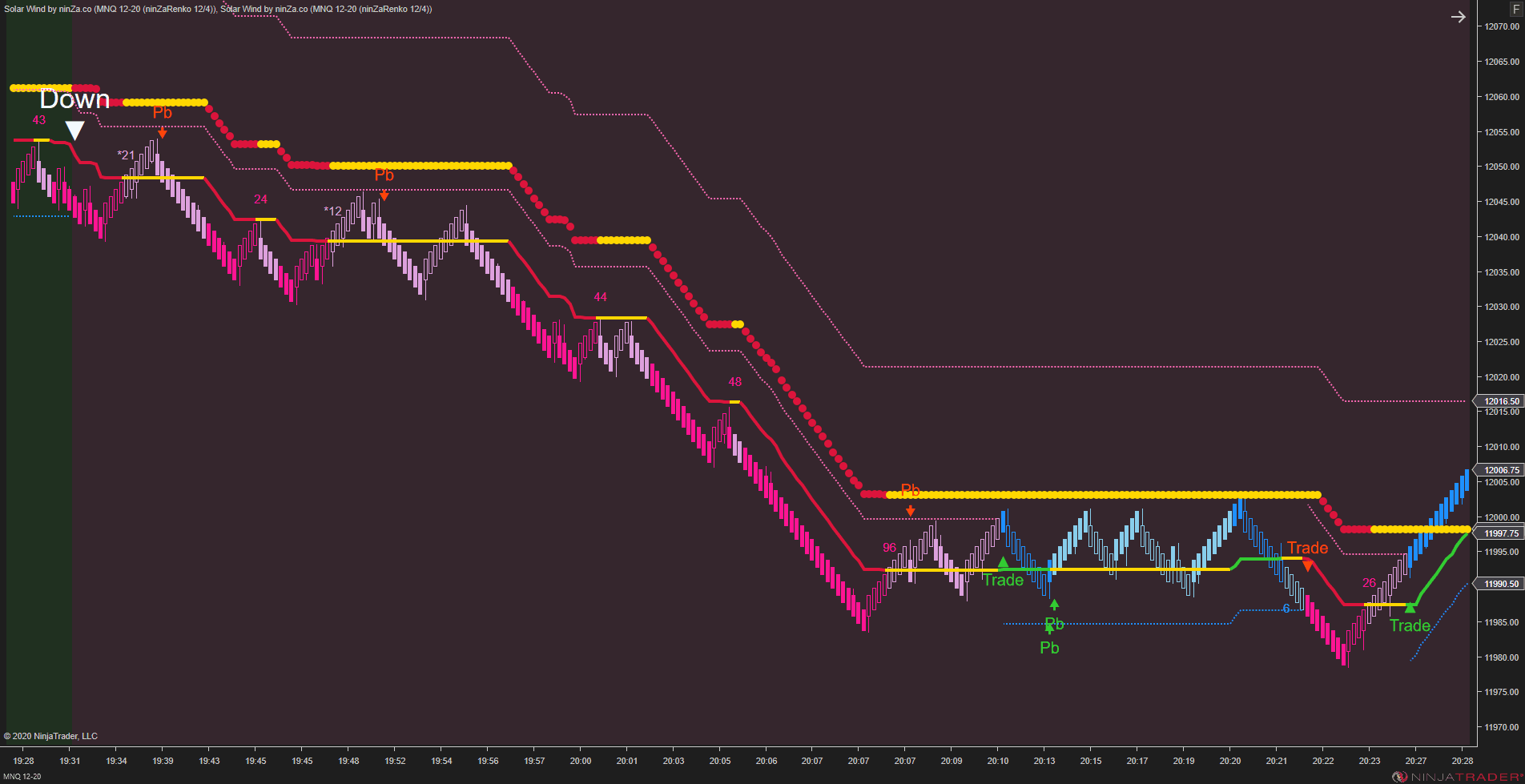The width and height of the screenshot is (1525, 784).
Task: Click the green Trade arrow near 20:27
Action: point(1410,608)
